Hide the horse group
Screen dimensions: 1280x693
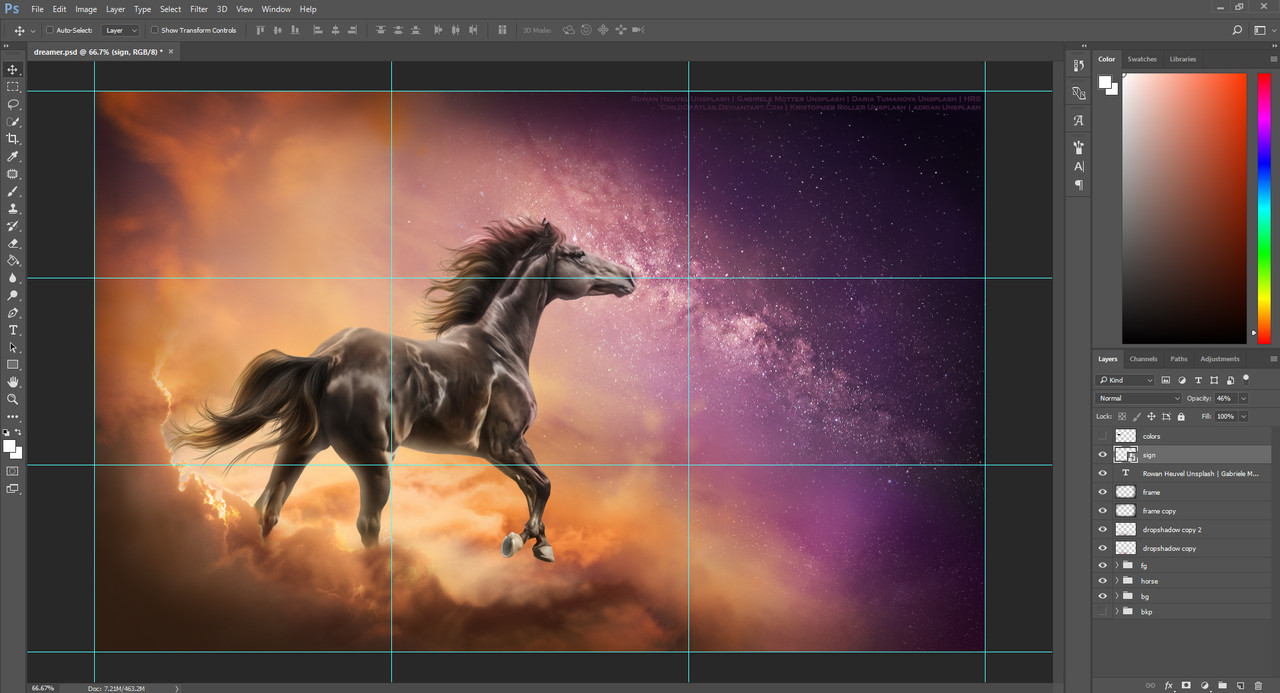1103,580
